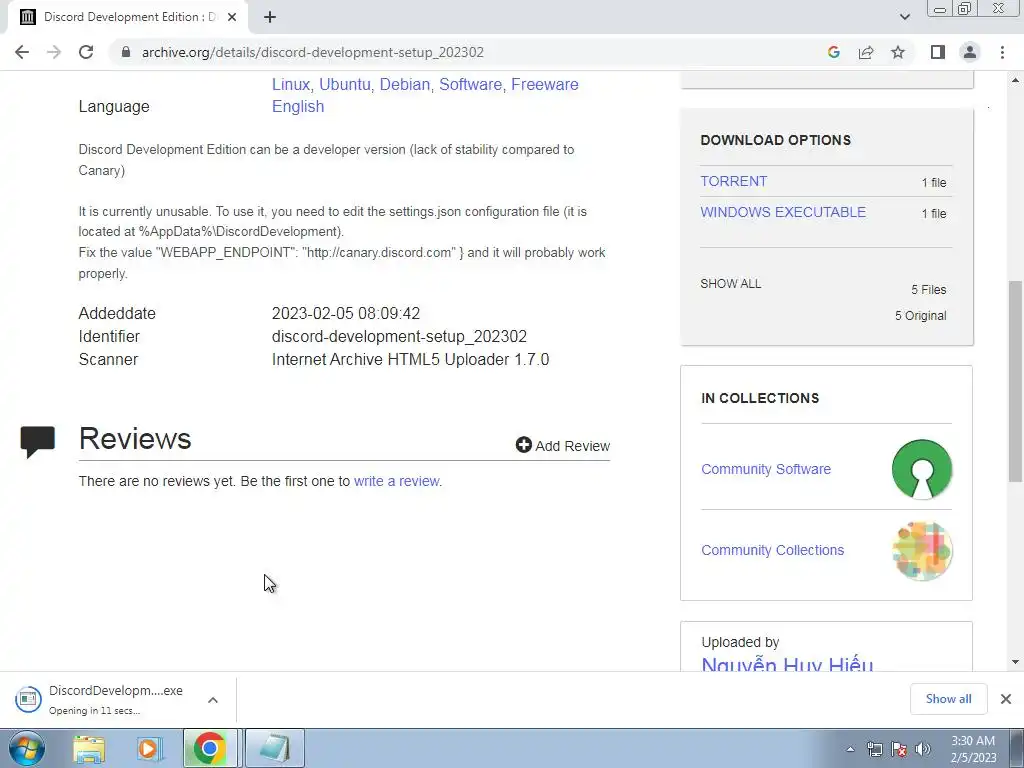This screenshot has height=768, width=1024.
Task: Open the notepad taskbar icon
Action: pos(276,748)
